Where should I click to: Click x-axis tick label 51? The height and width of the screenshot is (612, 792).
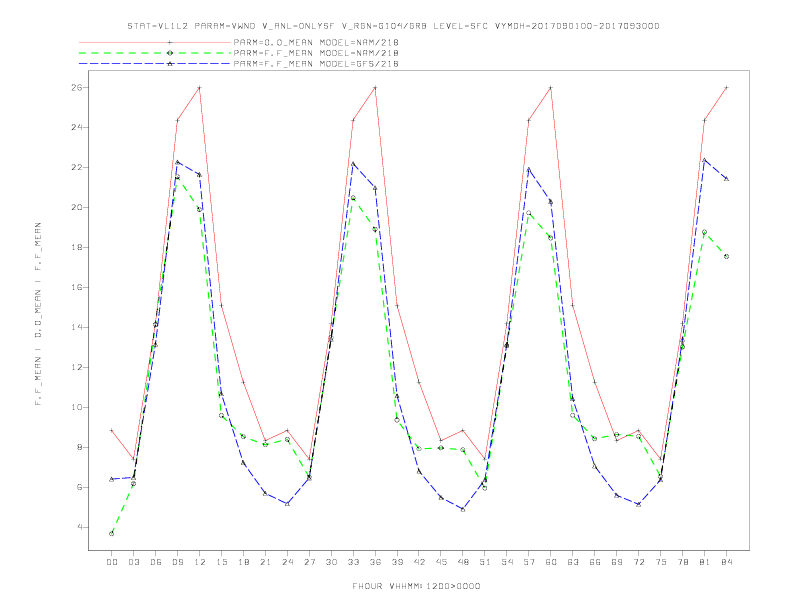click(x=485, y=562)
